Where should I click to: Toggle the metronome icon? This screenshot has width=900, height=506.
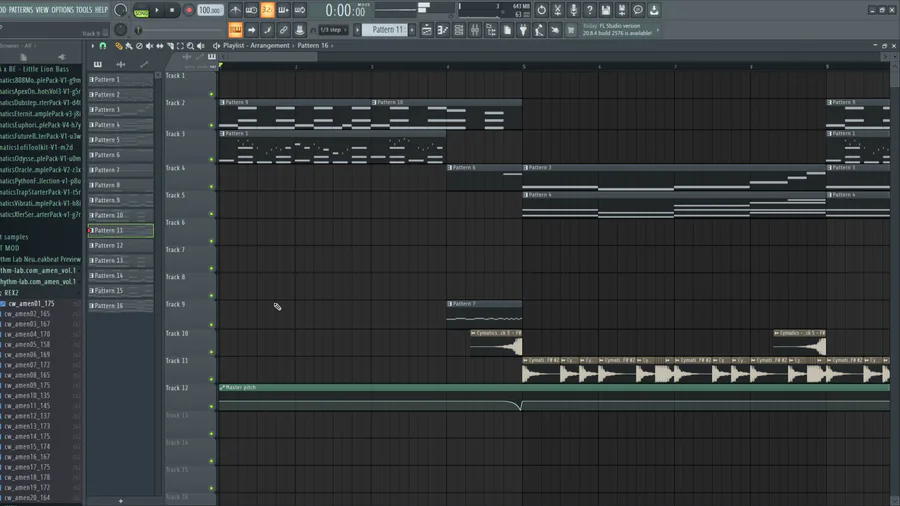(235, 10)
